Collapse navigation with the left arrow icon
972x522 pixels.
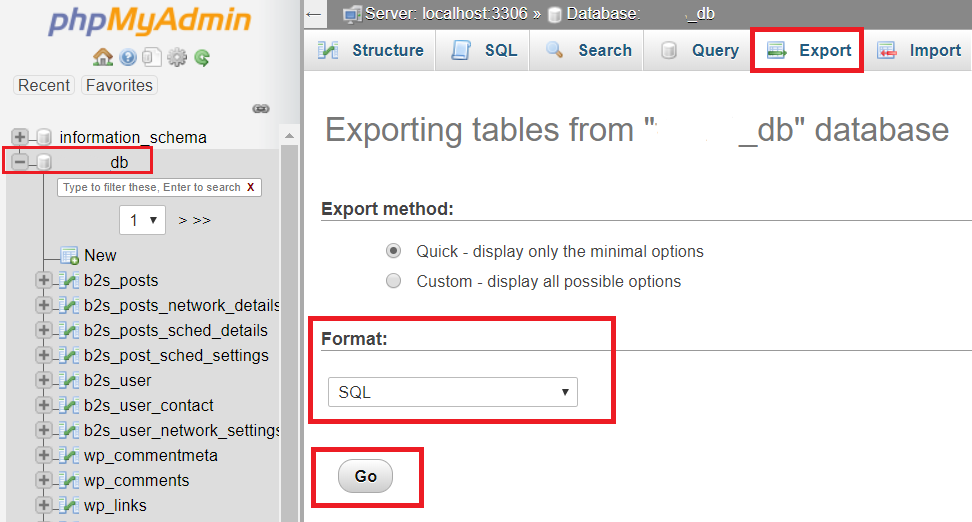314,14
